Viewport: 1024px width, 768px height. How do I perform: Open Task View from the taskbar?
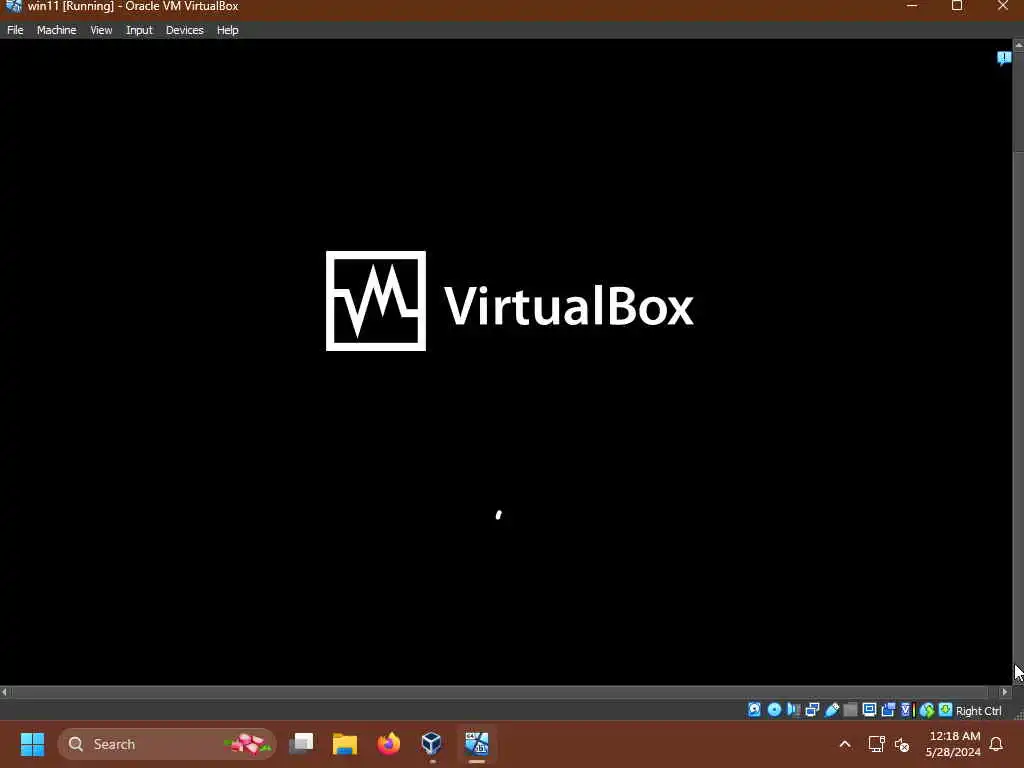(x=301, y=744)
